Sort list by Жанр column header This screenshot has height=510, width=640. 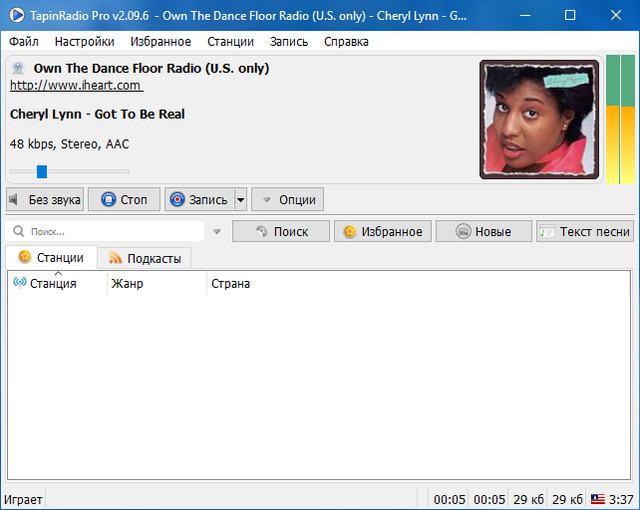pos(127,284)
